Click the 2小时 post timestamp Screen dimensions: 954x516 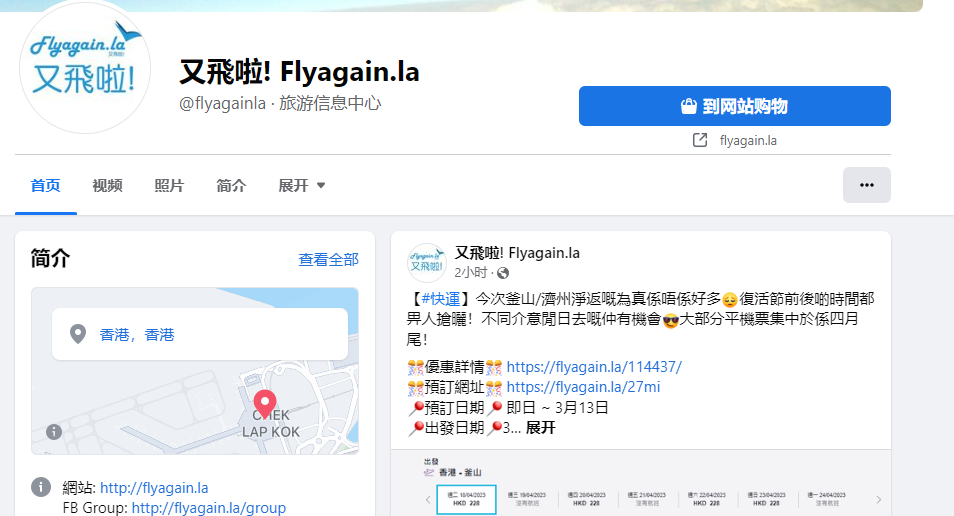pos(471,273)
